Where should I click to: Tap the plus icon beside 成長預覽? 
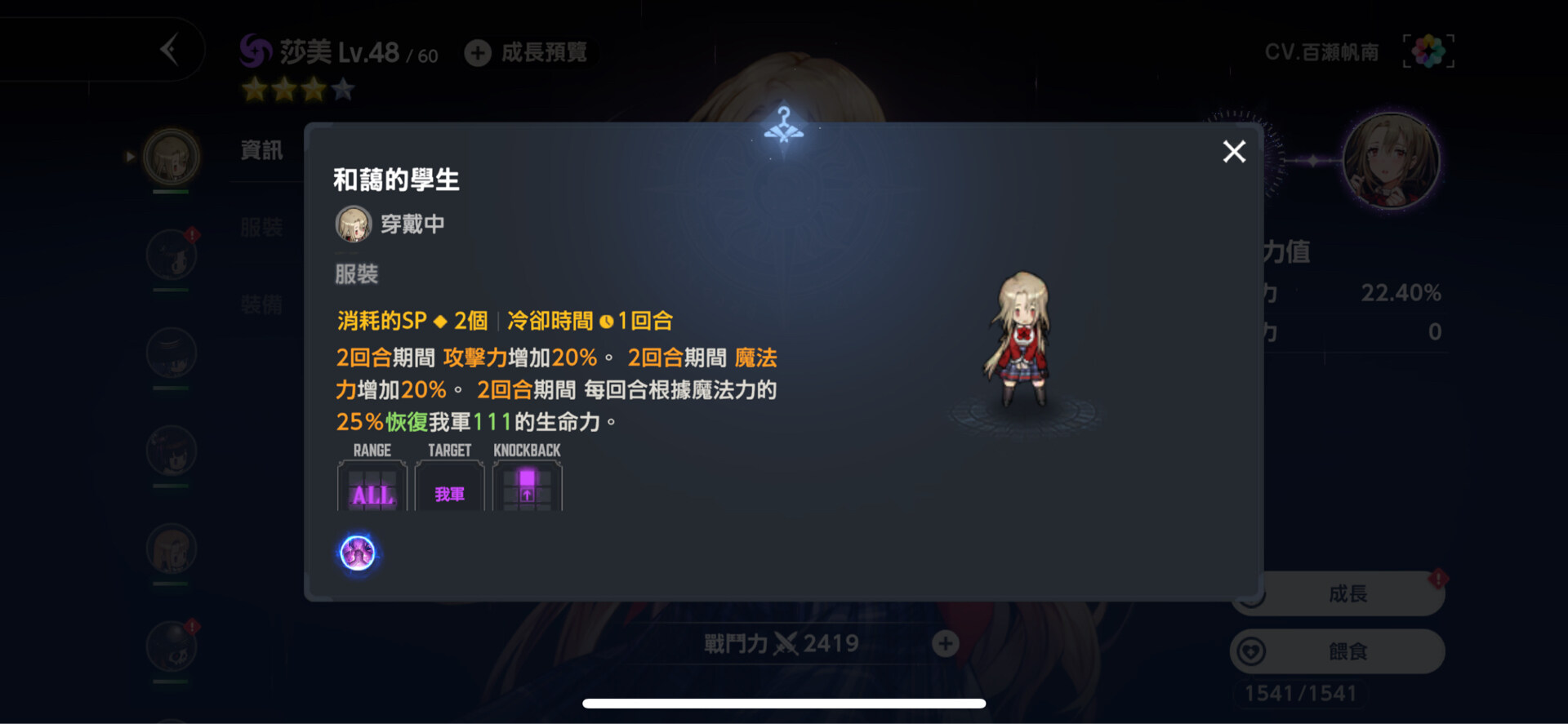478,53
